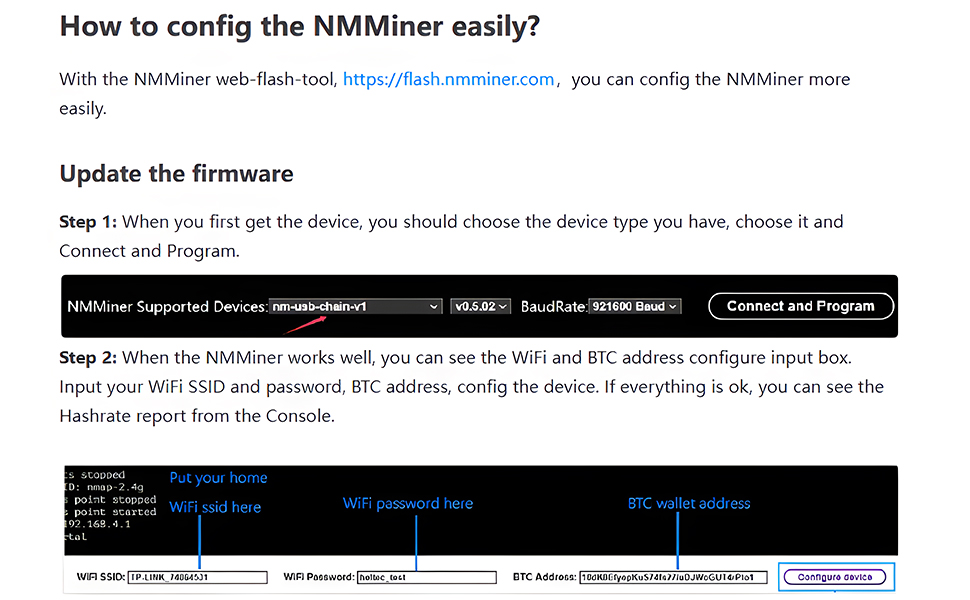Click the 'BTC wallet address' annotation label
970x600 pixels.
click(x=689, y=504)
